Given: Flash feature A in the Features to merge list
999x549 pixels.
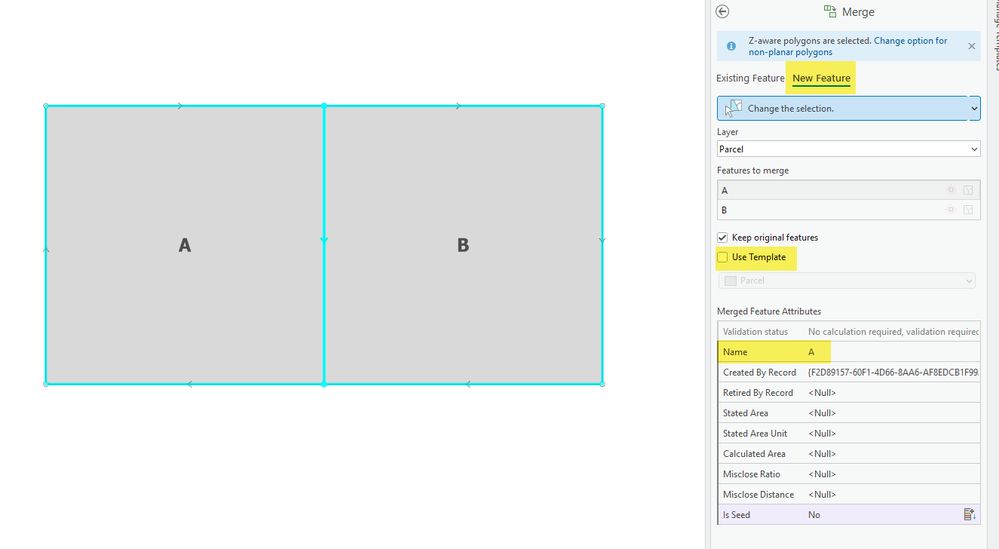Looking at the screenshot, I should pos(951,190).
